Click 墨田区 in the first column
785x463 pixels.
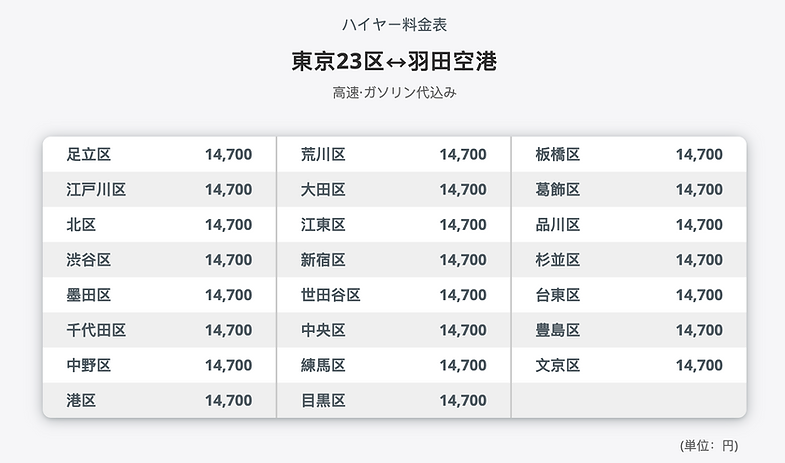click(x=88, y=295)
